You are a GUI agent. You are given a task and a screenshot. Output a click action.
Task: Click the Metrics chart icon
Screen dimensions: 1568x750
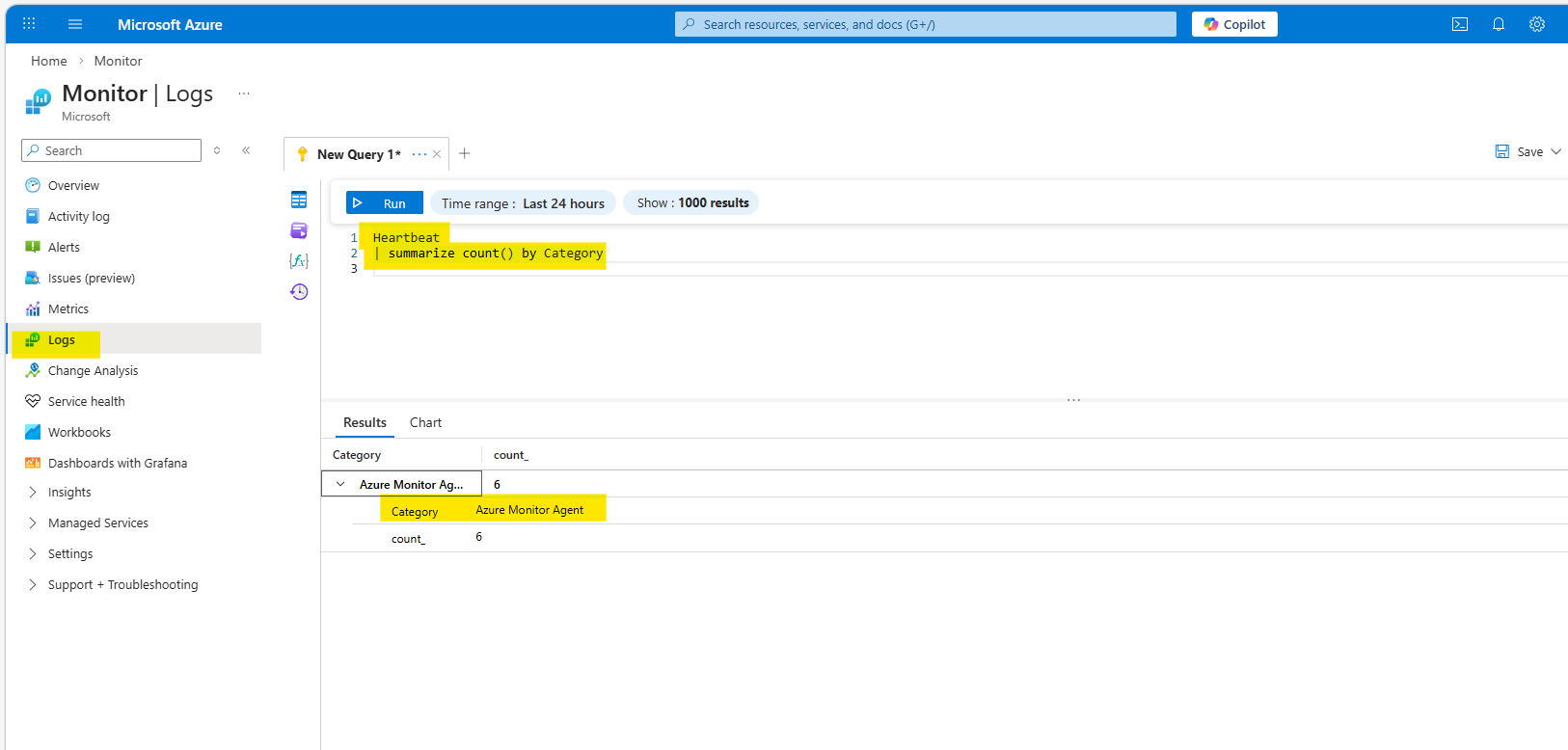[x=33, y=308]
